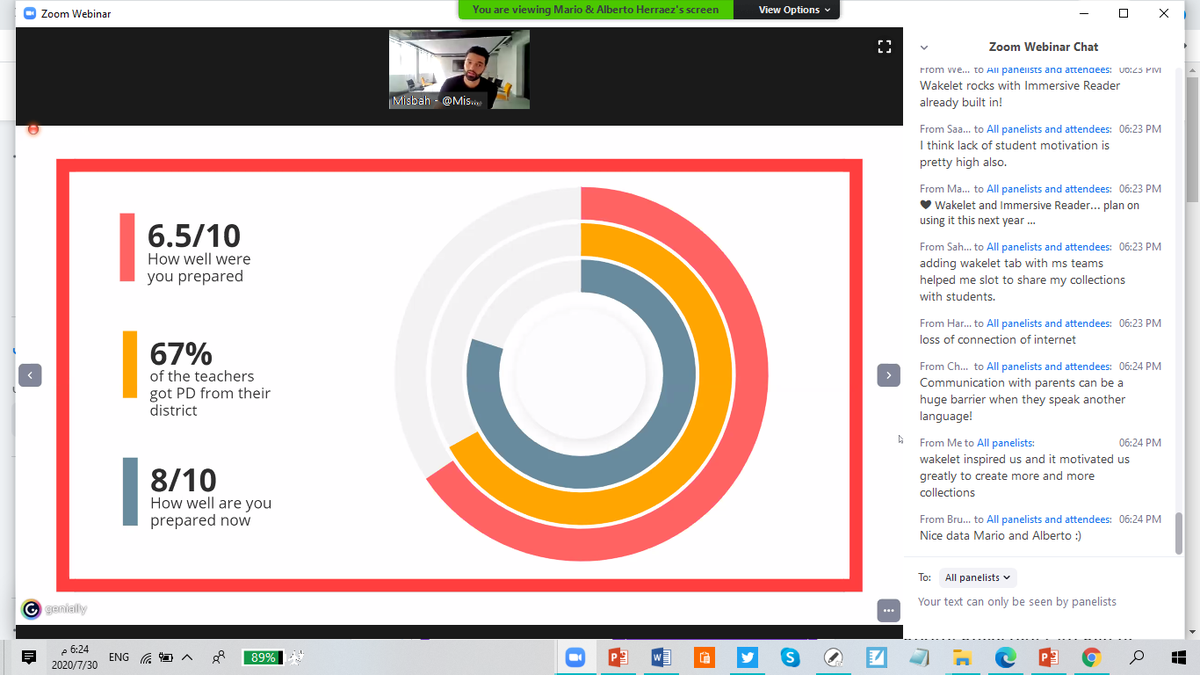
Task: Open the Wi-Fi network tray icon
Action: pos(147,658)
